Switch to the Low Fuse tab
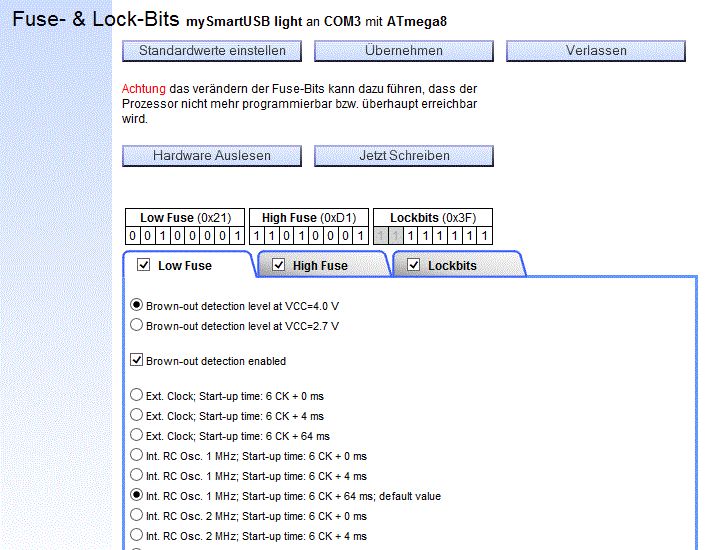Screen dimensions: 712x550 pyautogui.click(x=185, y=265)
